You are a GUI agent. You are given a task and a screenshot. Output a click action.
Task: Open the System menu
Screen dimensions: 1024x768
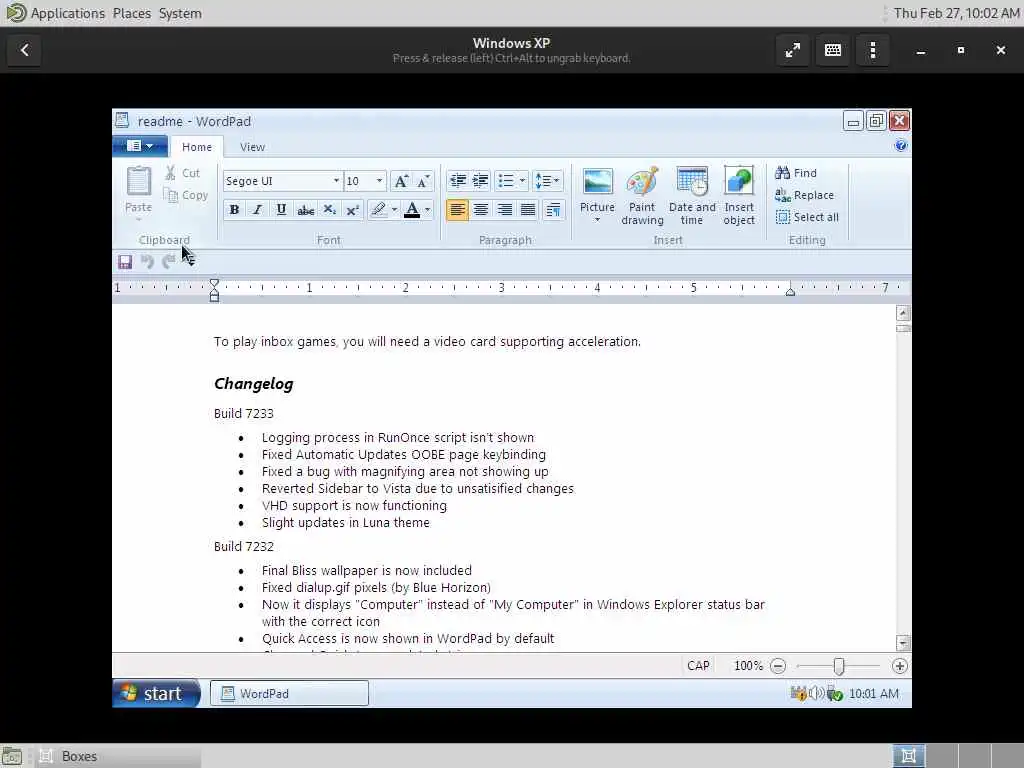pyautogui.click(x=180, y=13)
